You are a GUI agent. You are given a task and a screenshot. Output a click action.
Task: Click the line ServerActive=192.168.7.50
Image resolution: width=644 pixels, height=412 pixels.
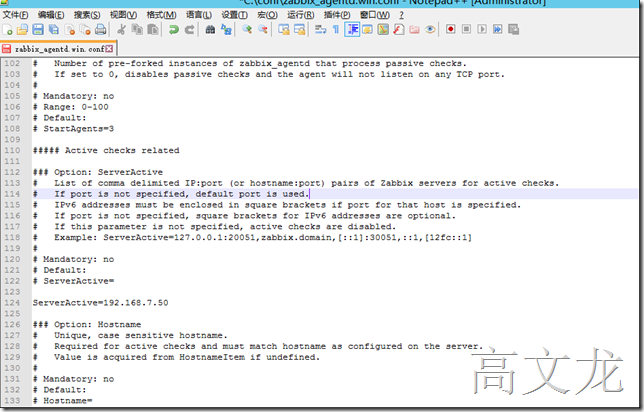pyautogui.click(x=101, y=303)
